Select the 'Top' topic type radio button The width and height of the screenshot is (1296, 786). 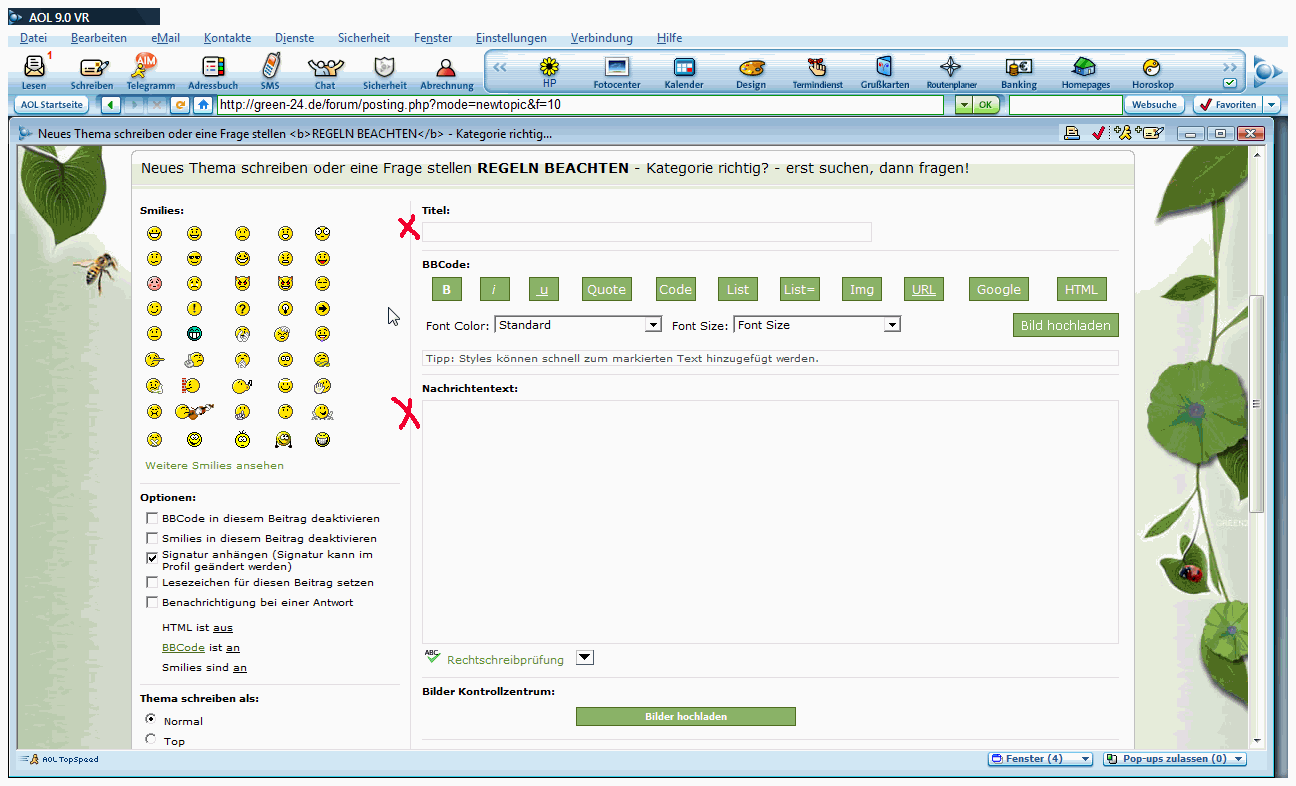click(151, 740)
